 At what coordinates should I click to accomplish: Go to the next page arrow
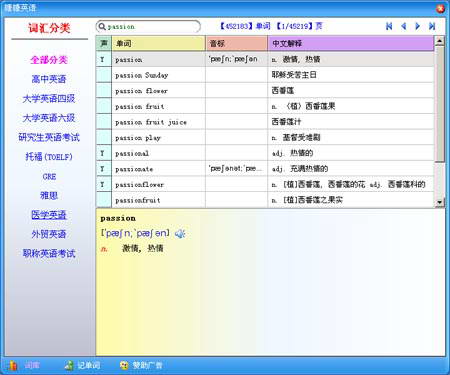click(x=418, y=26)
